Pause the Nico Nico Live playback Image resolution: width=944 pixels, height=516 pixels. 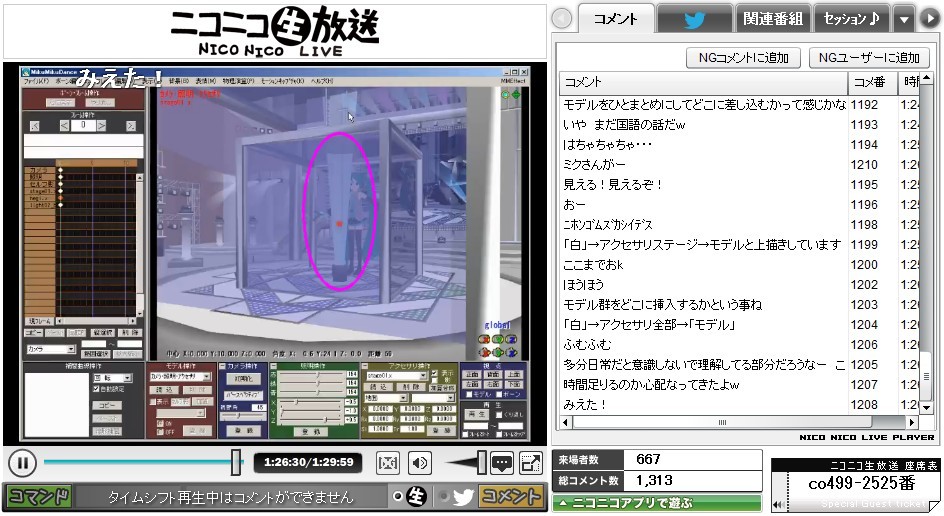coord(23,463)
